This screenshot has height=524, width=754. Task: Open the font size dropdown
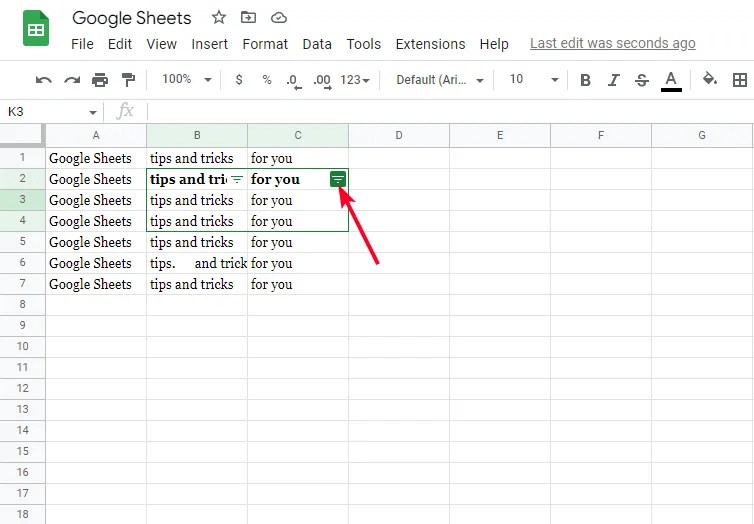tap(534, 79)
